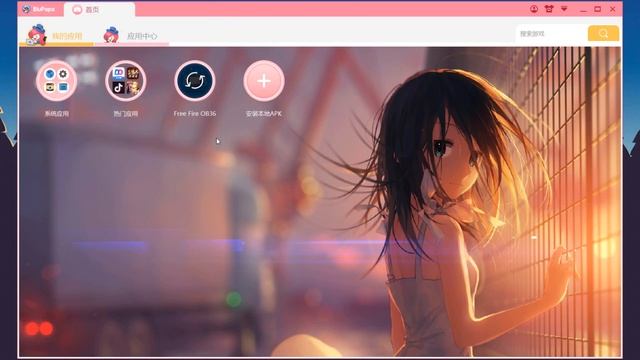
Task: Click the 安装本地APK label
Action: 264,113
